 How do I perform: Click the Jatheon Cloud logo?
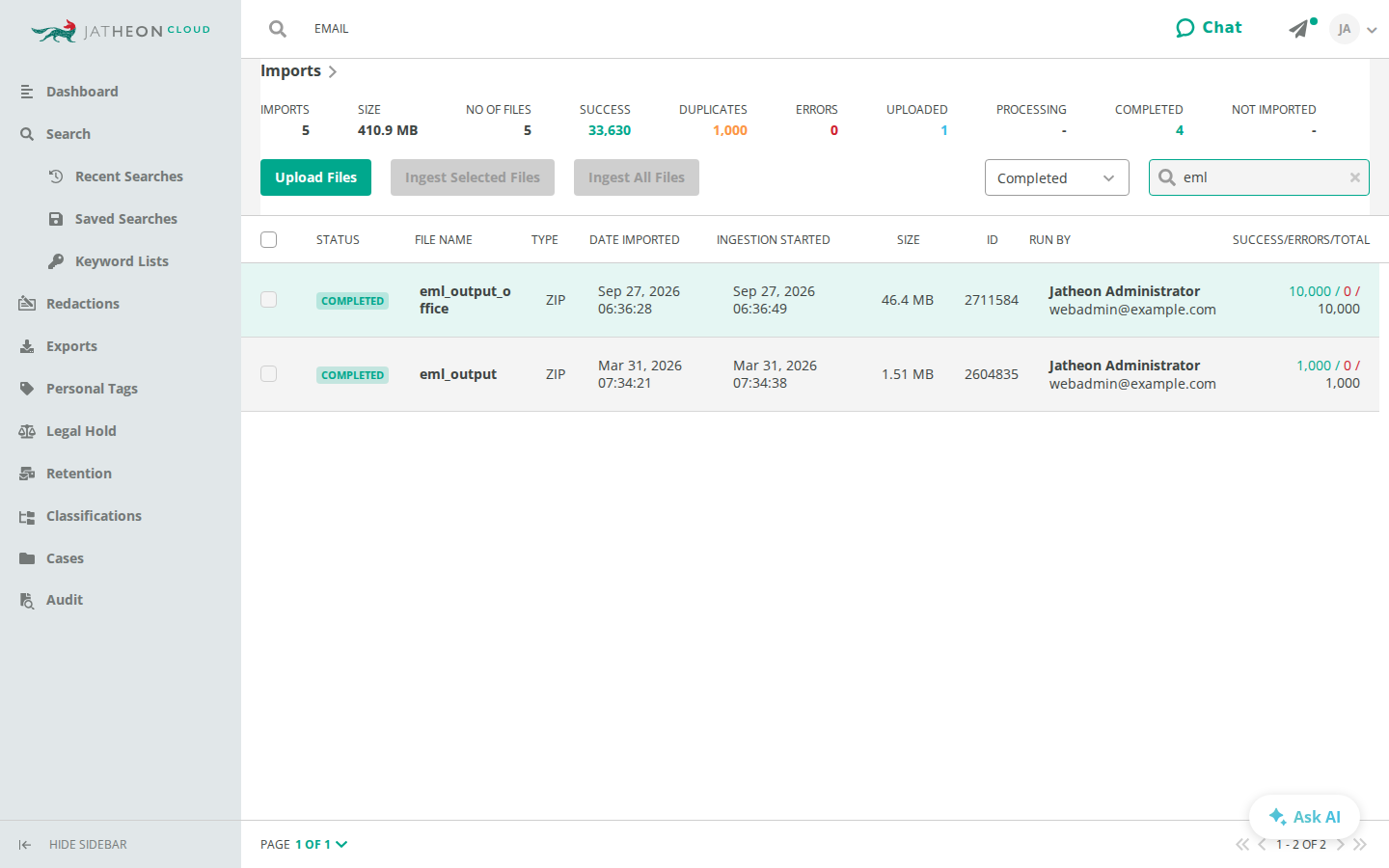click(121, 31)
